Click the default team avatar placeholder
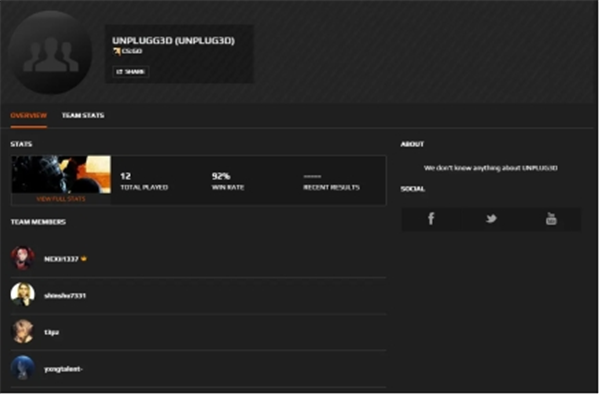600x395 pixels. point(50,52)
